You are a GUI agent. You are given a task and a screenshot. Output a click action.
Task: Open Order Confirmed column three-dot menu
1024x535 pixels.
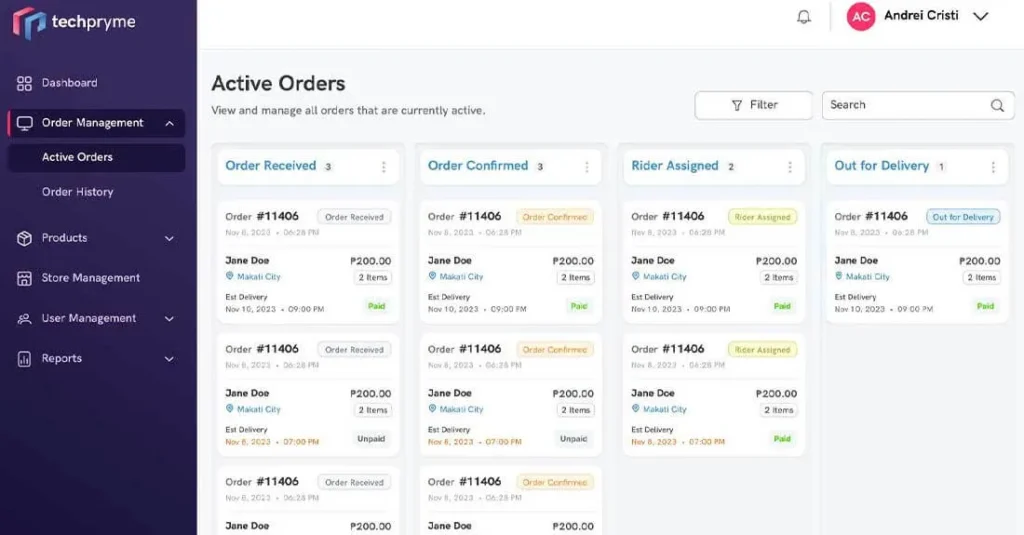click(x=586, y=167)
